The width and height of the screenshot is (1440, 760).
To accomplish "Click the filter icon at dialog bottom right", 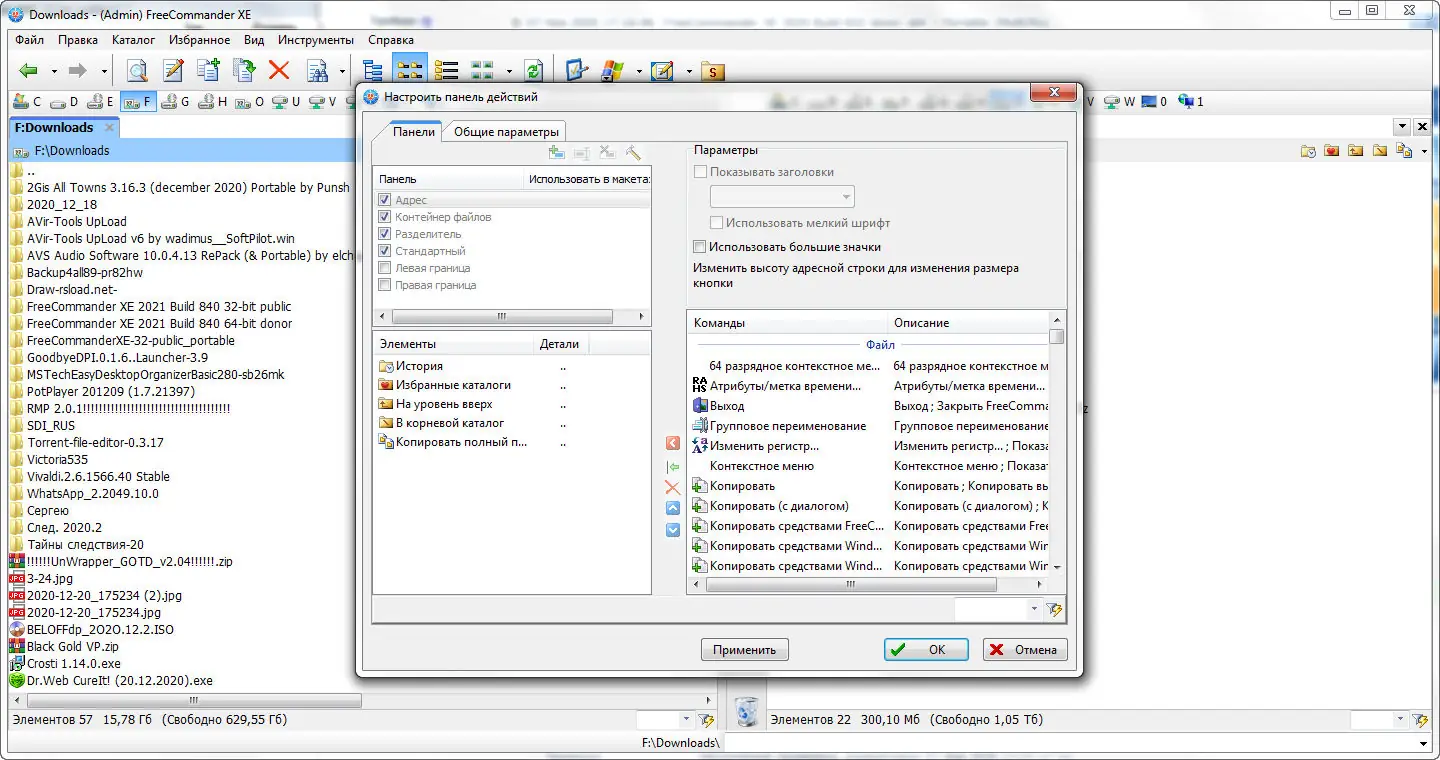I will [1054, 609].
